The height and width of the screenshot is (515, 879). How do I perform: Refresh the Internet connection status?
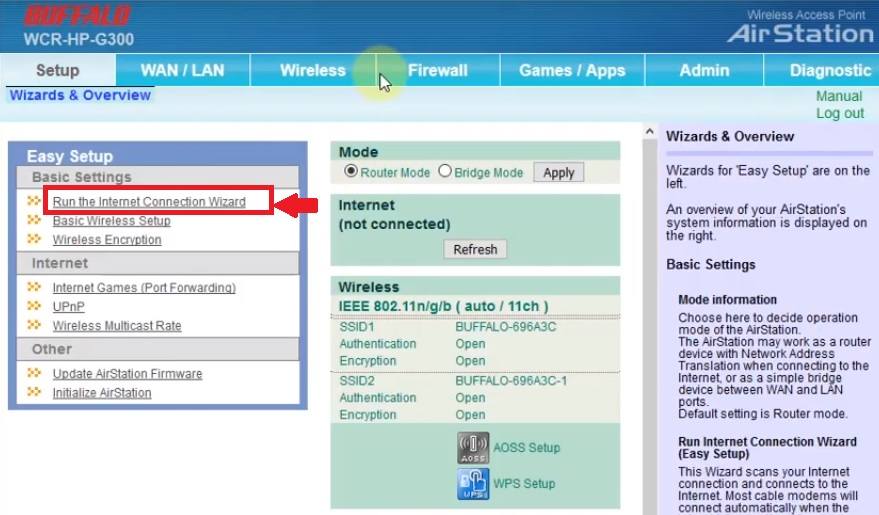(475, 249)
